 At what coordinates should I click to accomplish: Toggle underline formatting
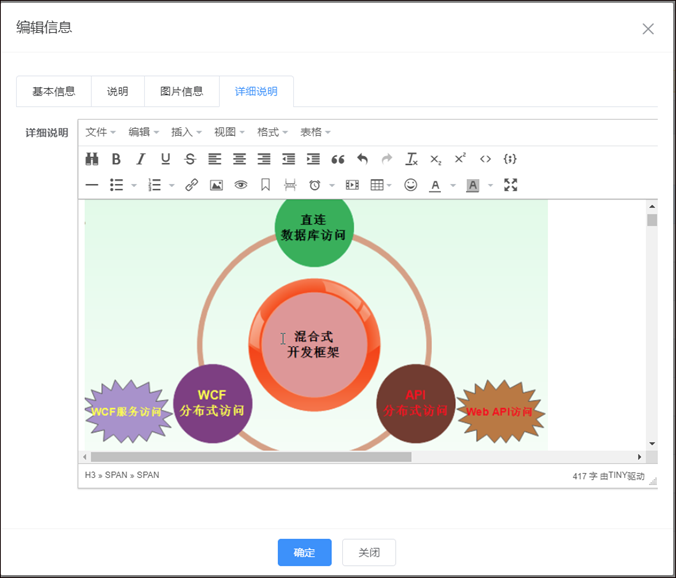click(x=165, y=159)
